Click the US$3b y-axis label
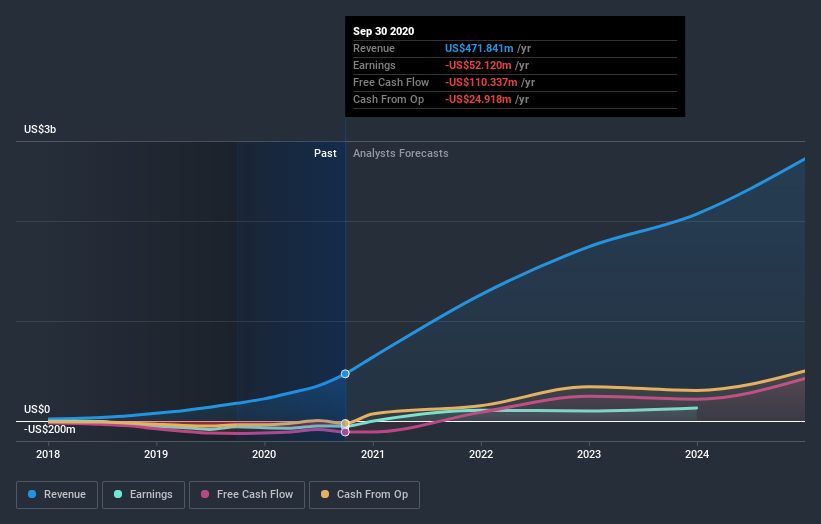Image resolution: width=821 pixels, height=524 pixels. [40, 129]
